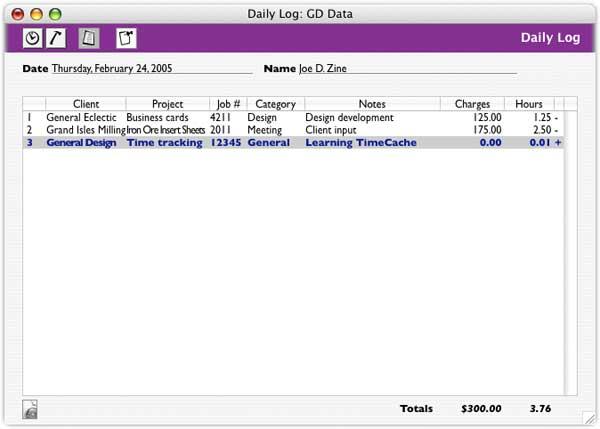The width and height of the screenshot is (600, 429).
Task: Click the green zoom window button
Action: coord(55,14)
